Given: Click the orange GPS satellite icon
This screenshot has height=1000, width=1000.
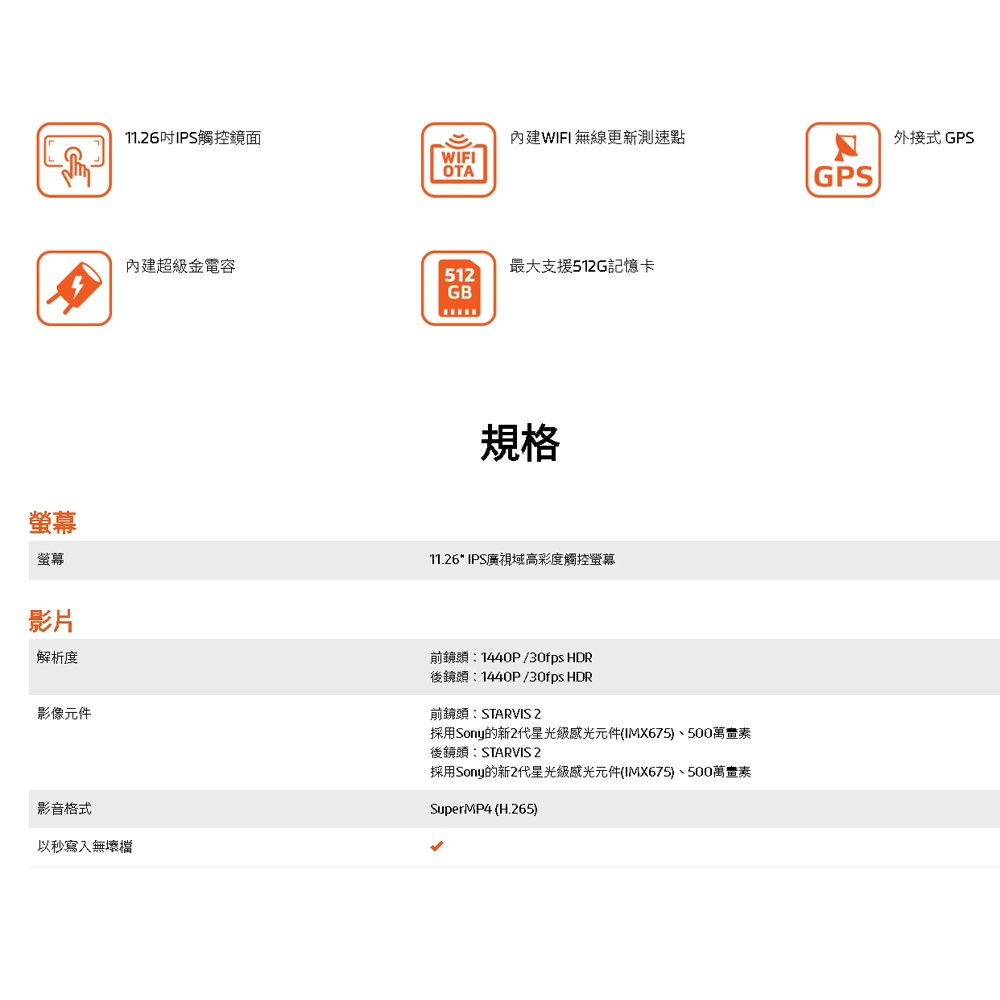Looking at the screenshot, I should [843, 160].
